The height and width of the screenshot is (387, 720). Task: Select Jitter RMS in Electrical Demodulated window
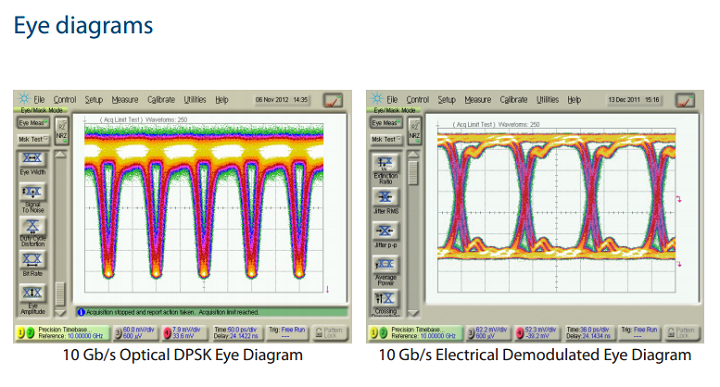click(x=385, y=197)
